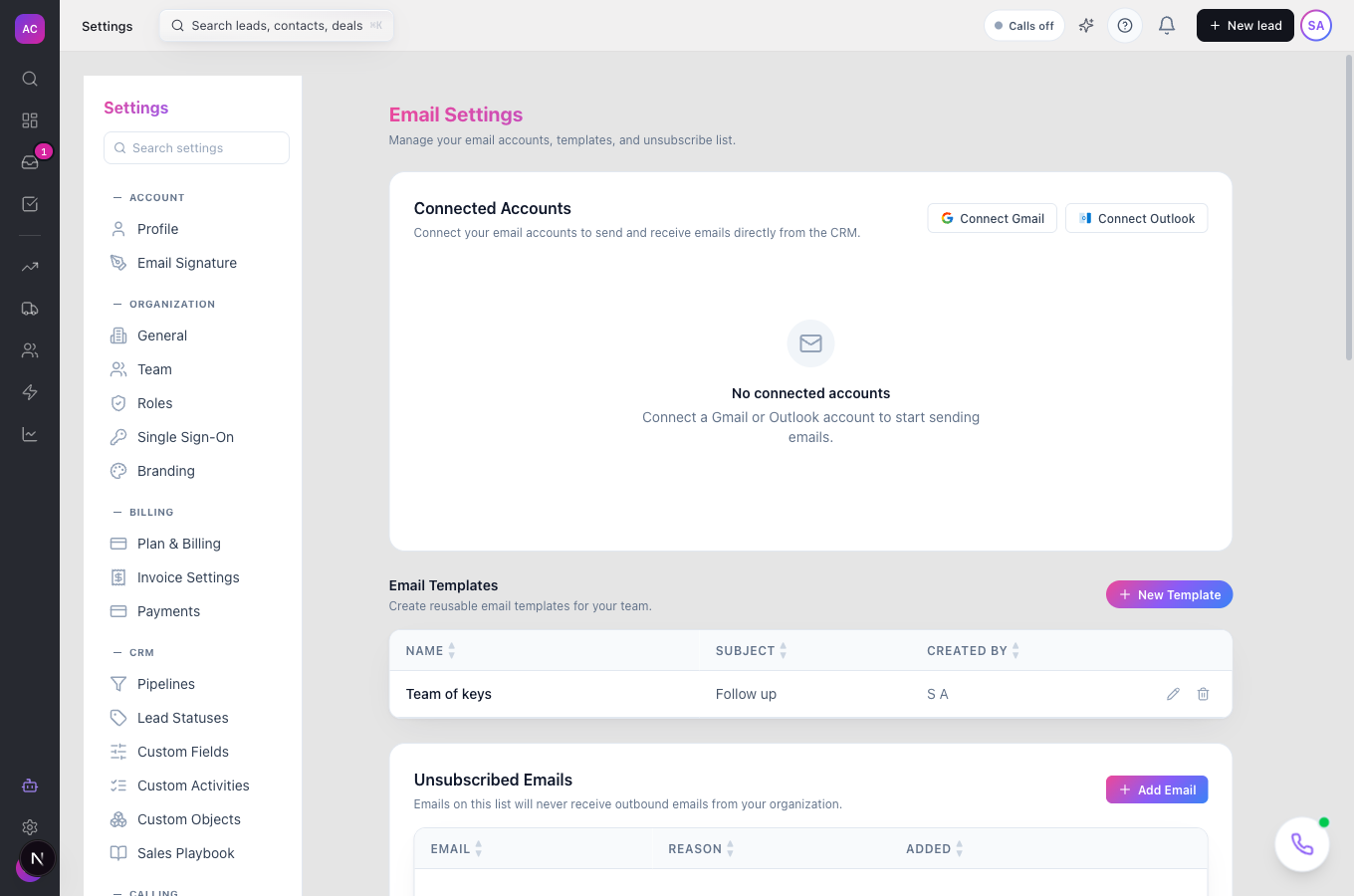The width and height of the screenshot is (1354, 896).
Task: Open Custom Fields settings
Action: [x=196, y=752]
